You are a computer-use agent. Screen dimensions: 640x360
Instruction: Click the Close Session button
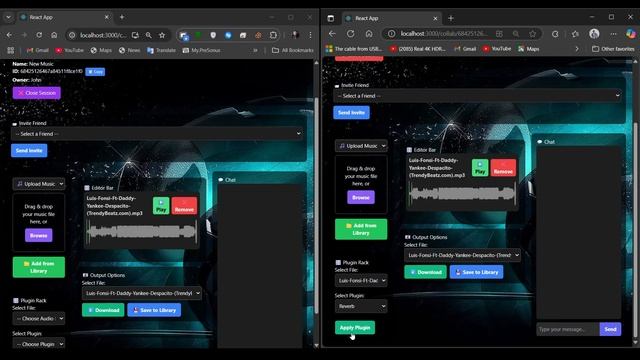coord(37,93)
